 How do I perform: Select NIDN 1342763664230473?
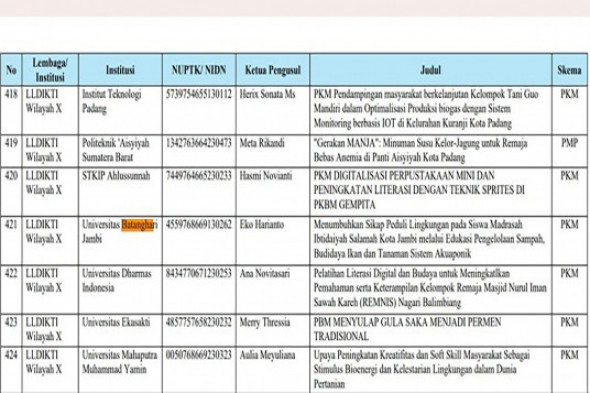click(199, 143)
